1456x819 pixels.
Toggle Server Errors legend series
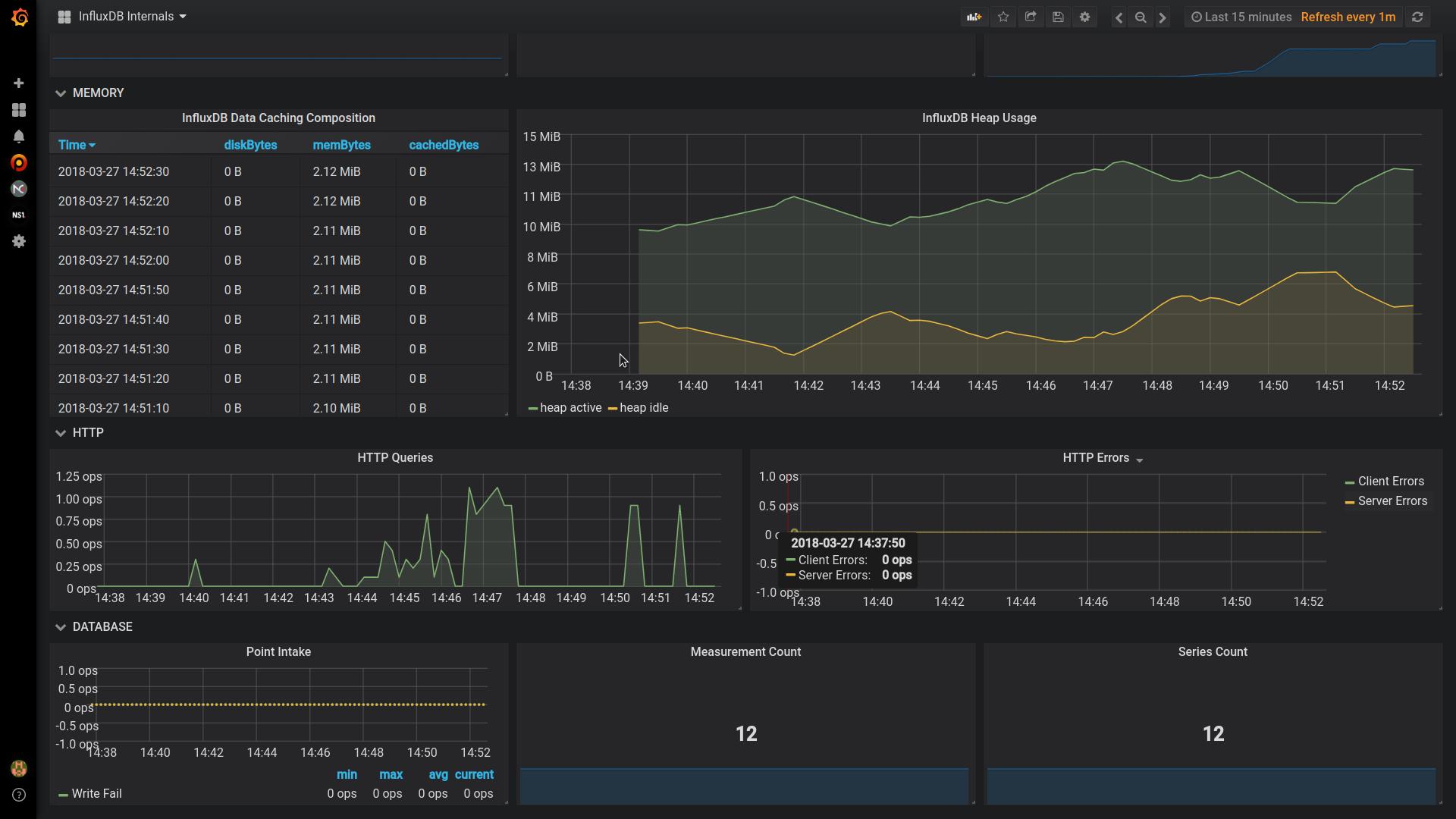(x=1392, y=501)
